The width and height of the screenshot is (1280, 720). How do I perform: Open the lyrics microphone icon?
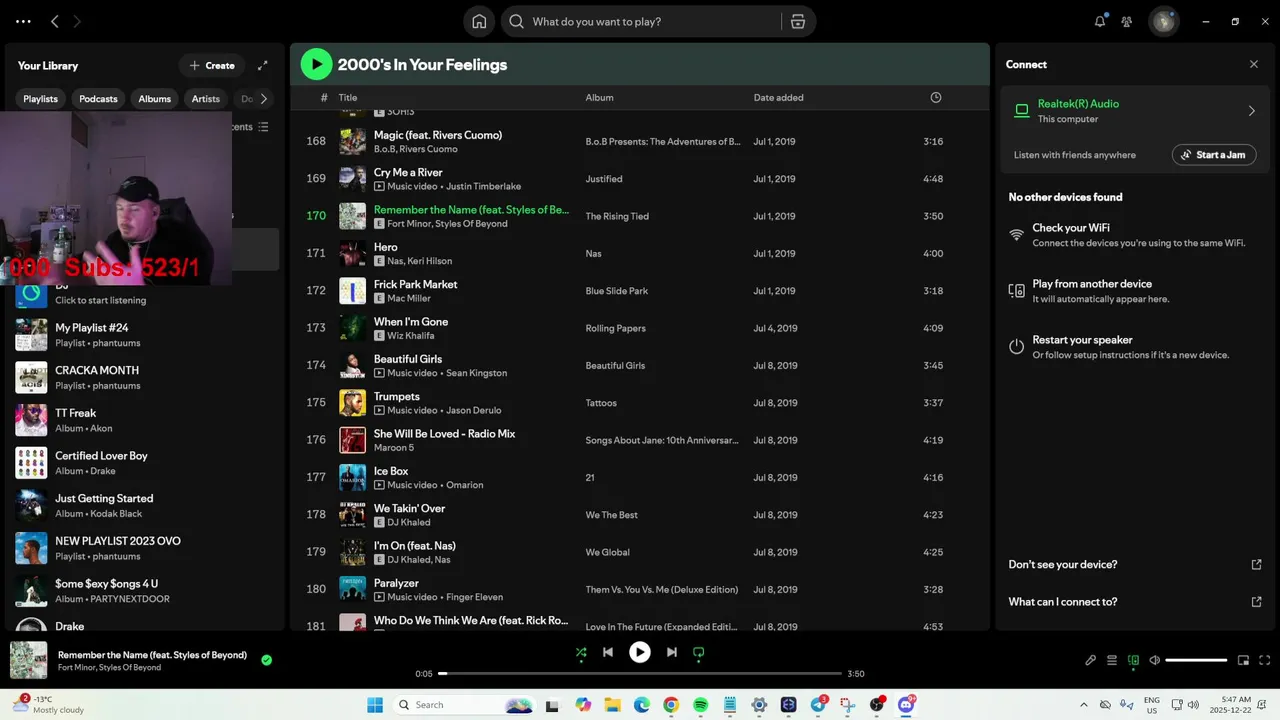tap(1091, 660)
